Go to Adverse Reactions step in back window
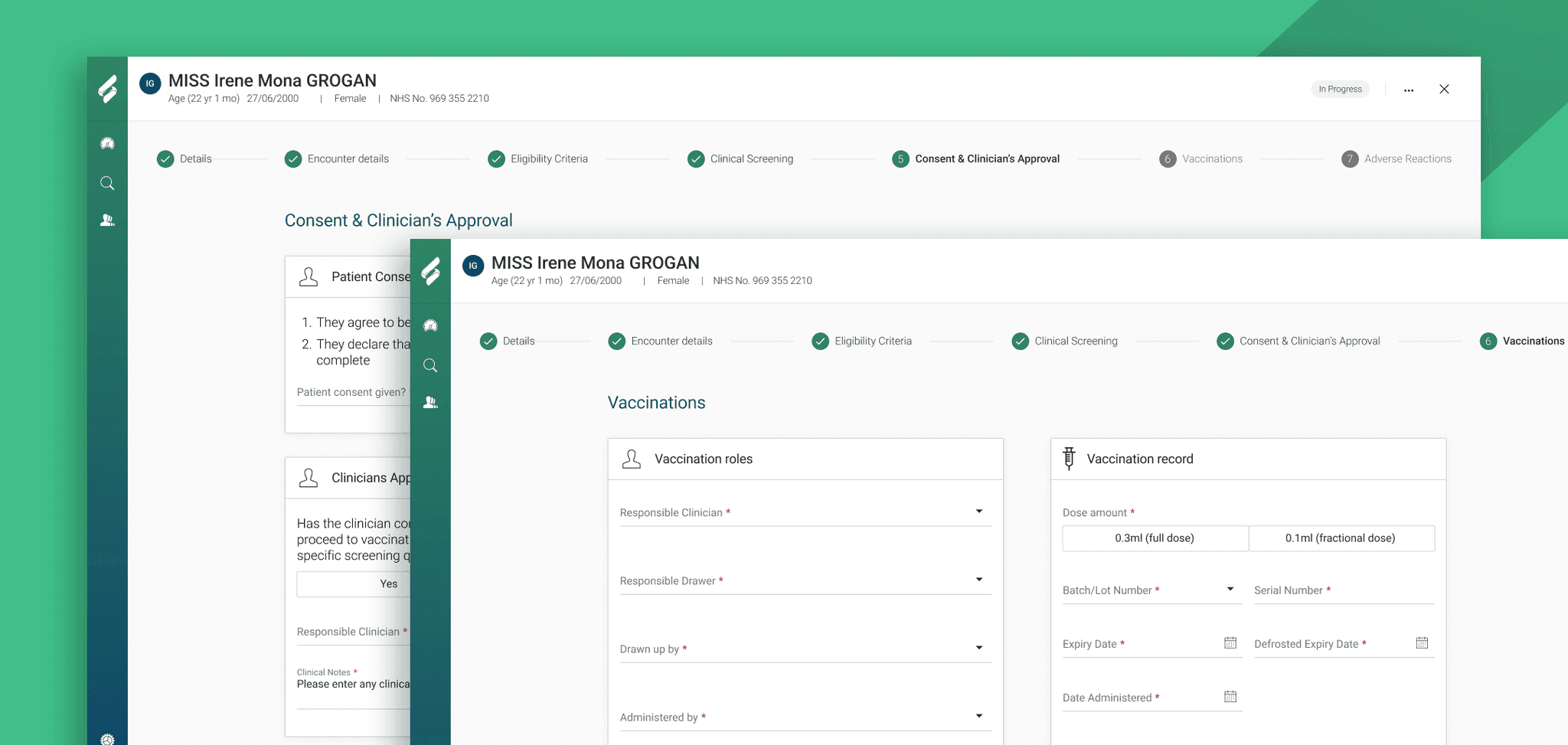This screenshot has height=745, width=1568. click(x=1396, y=158)
